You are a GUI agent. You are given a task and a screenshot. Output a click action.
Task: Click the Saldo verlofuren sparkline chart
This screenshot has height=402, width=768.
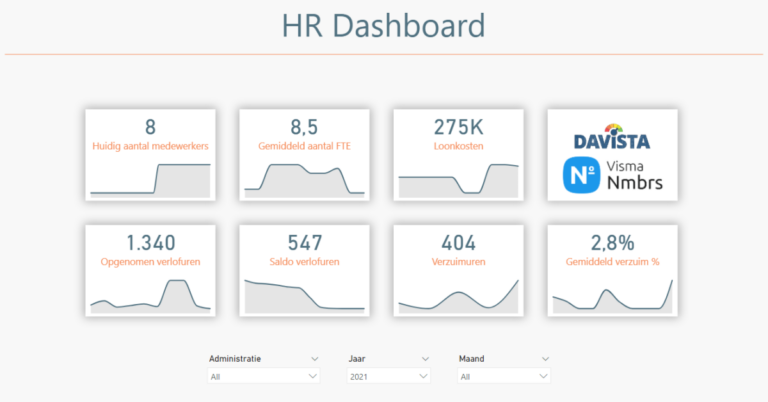[x=304, y=296]
